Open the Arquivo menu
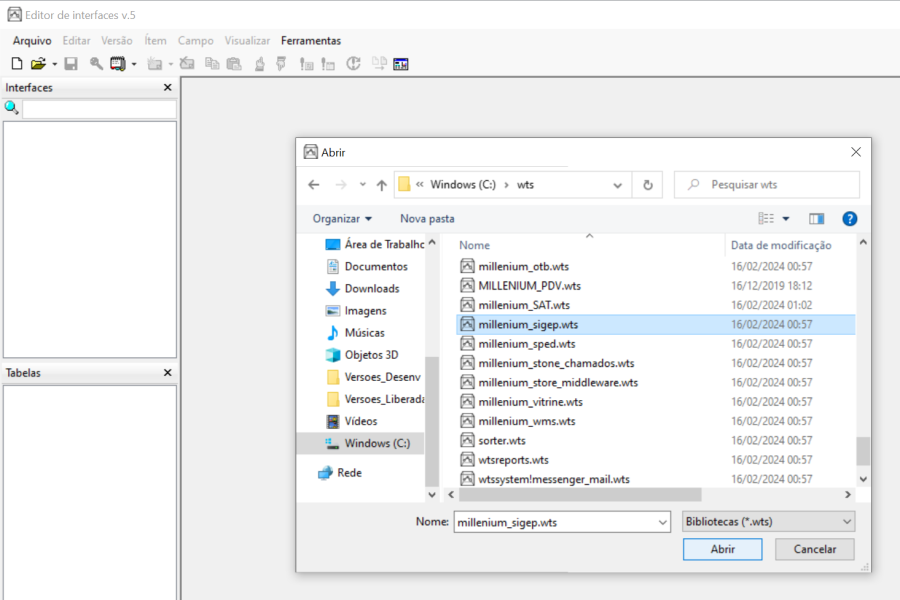 pos(32,41)
